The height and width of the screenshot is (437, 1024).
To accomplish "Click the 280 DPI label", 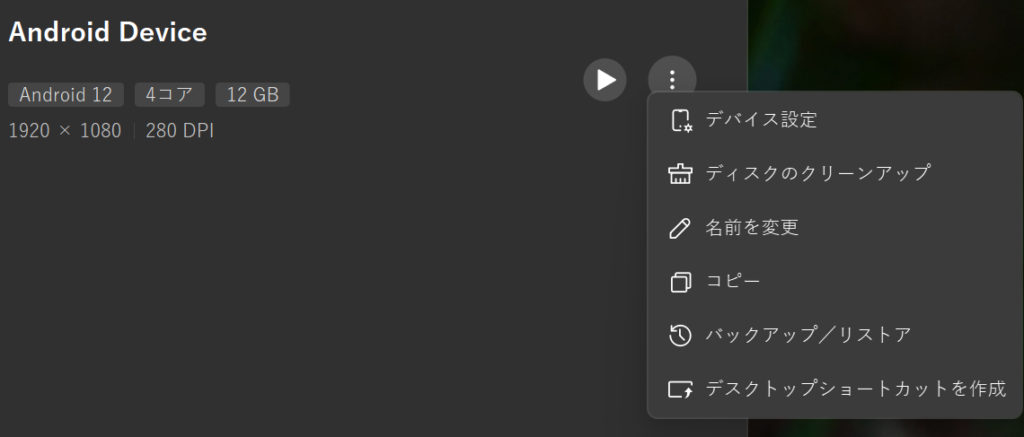I will (x=180, y=131).
